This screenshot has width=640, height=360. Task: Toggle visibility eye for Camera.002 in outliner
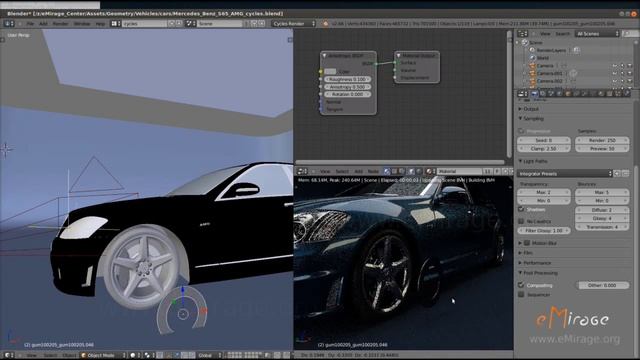point(615,81)
